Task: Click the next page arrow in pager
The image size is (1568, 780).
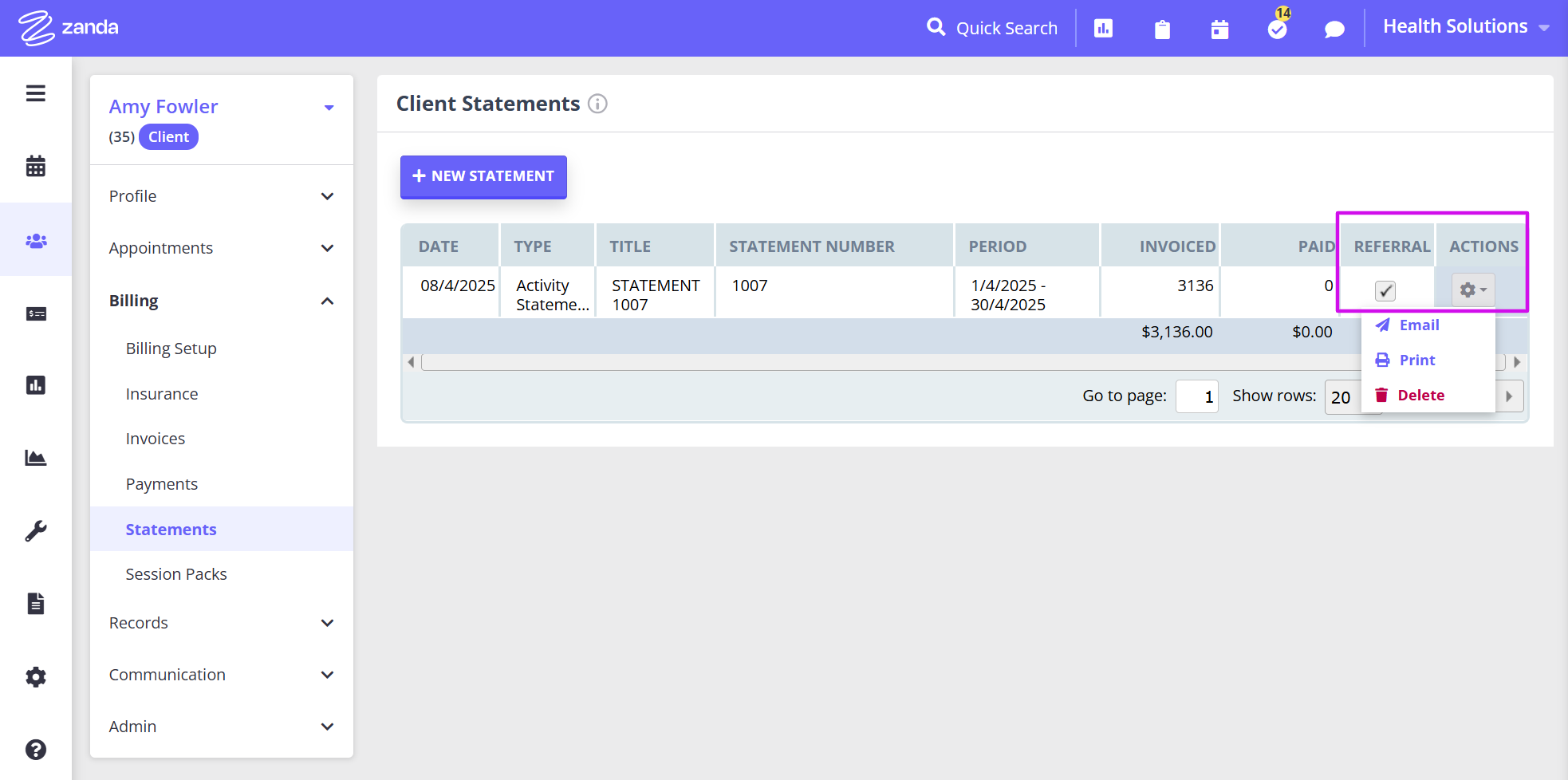Action: tap(1509, 396)
